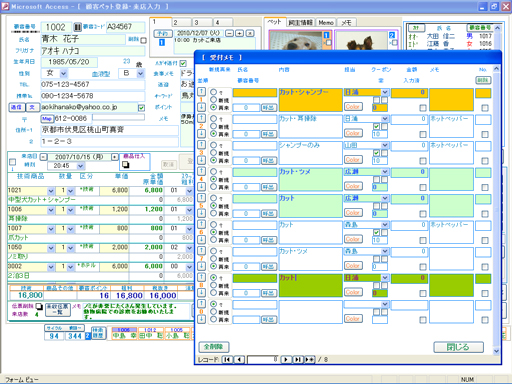Switch to appointment tab 3
The height and width of the screenshot is (384, 512).
coord(203,22)
